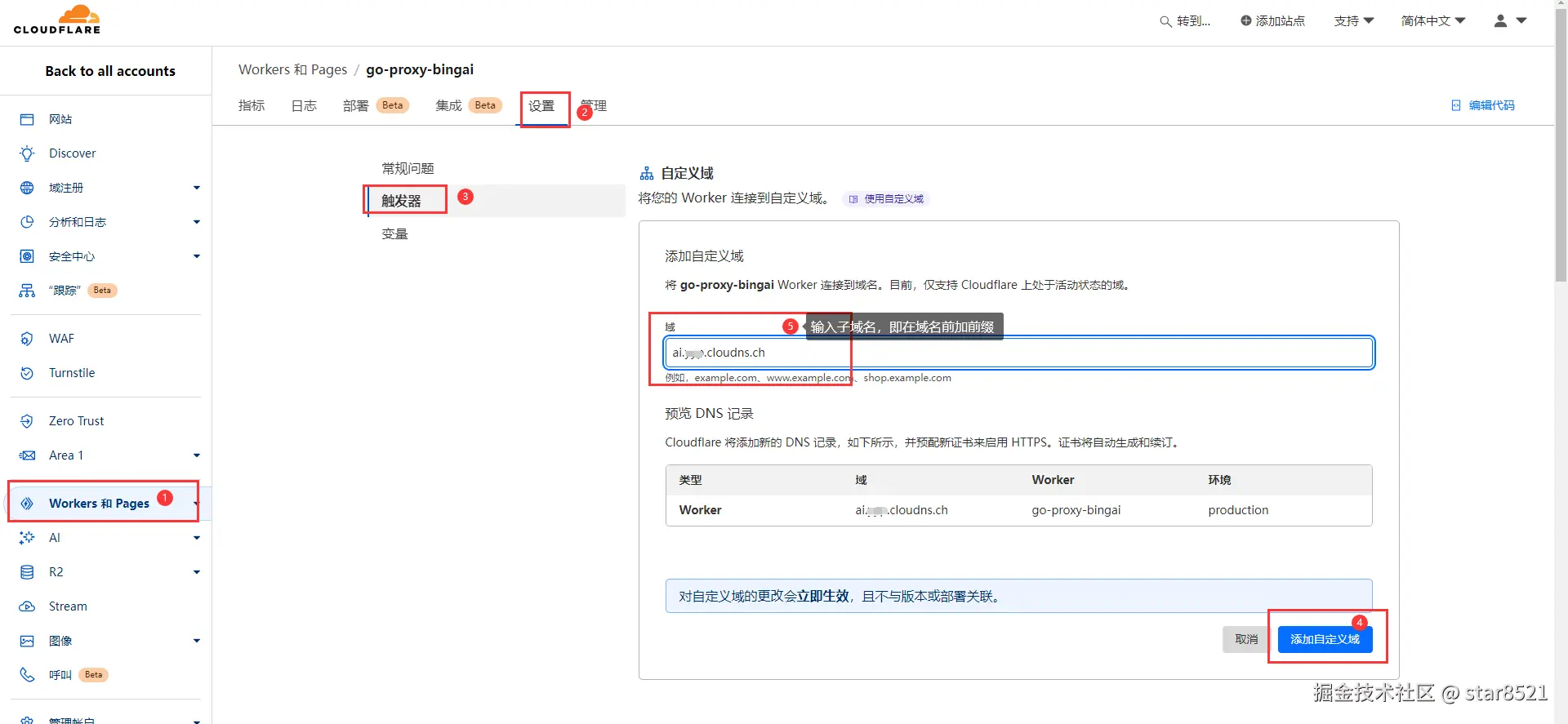
Task: Click the 呼叫 phone icon
Action: click(x=27, y=675)
